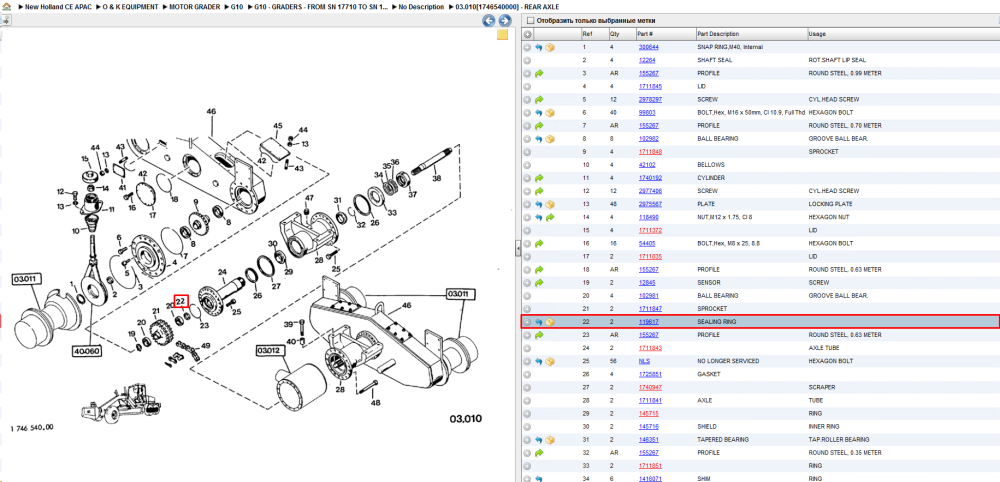Select row circle for CYLINDER

click(527, 178)
